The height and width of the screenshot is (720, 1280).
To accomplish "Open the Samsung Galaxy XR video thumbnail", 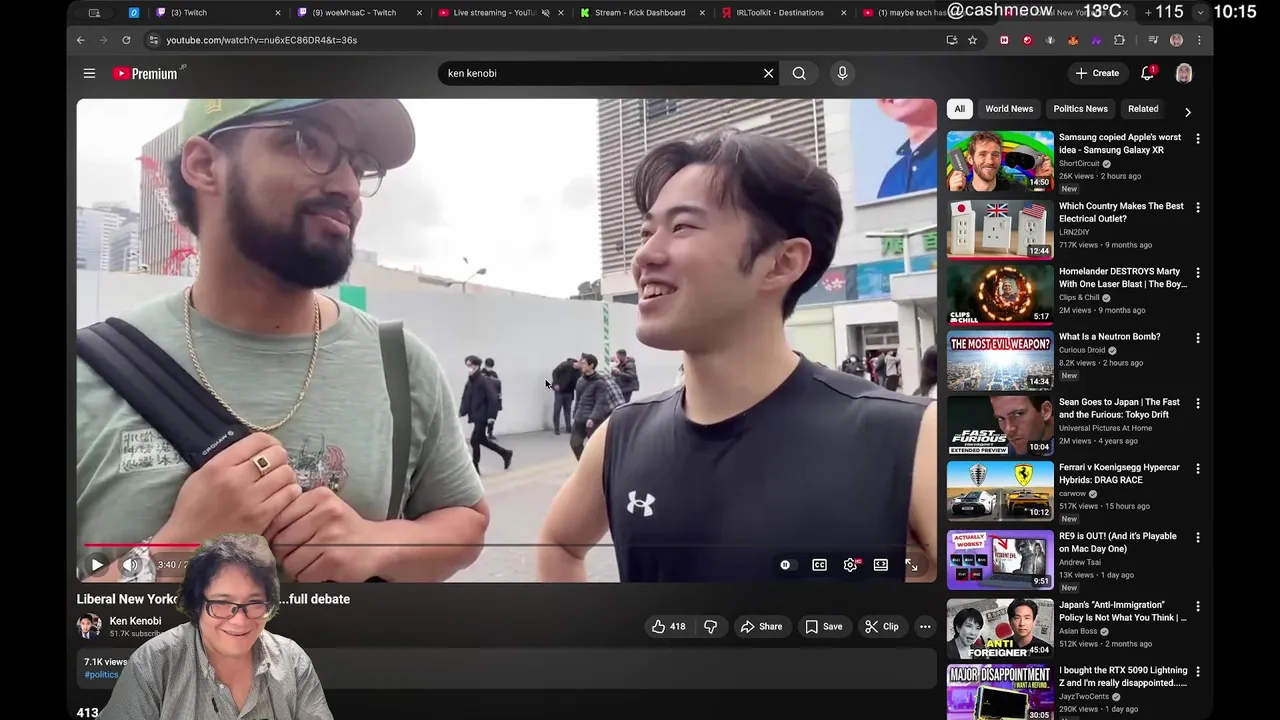I will (1000, 160).
